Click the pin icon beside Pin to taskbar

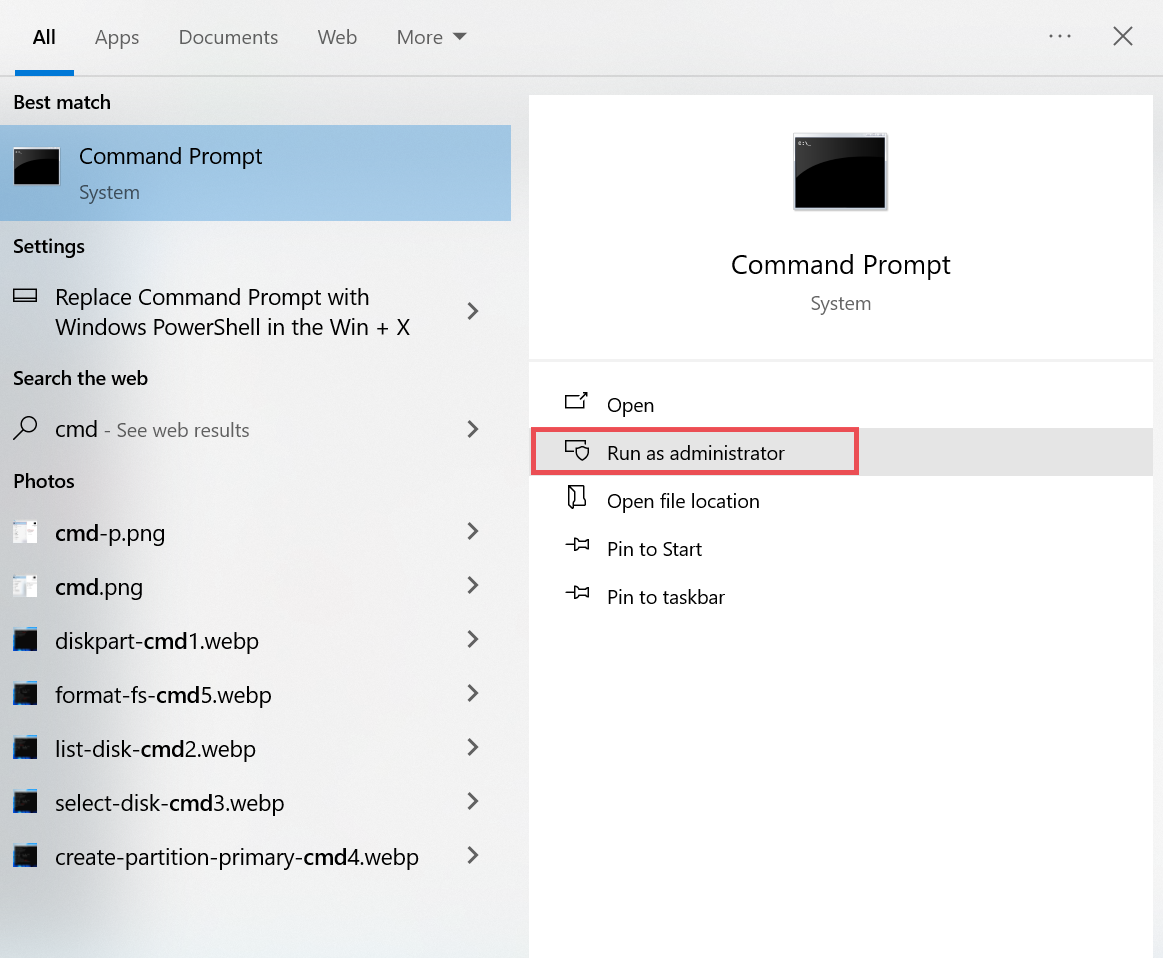coord(577,592)
